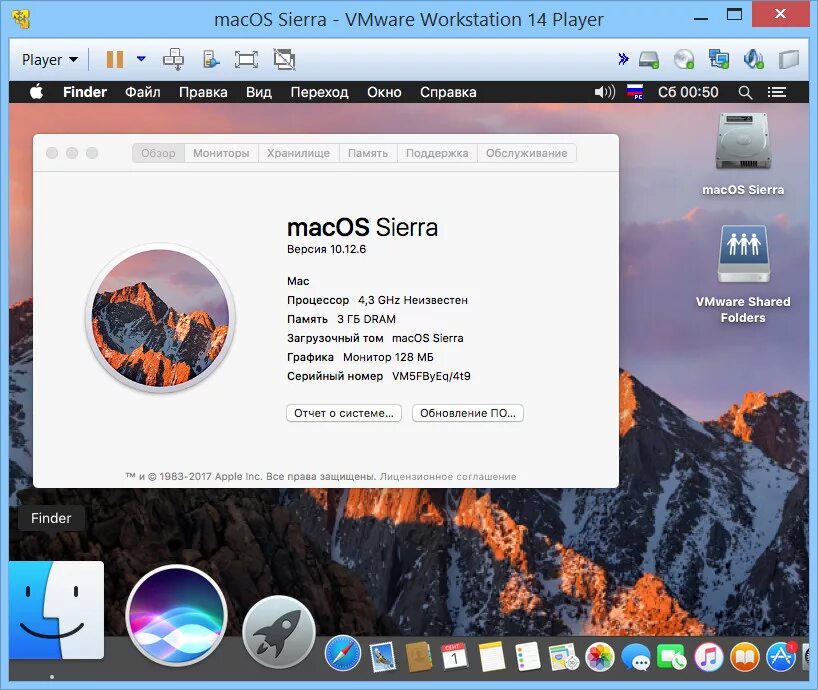Viewport: 818px width, 690px height.
Task: Select the macOS Sierra drive on desktop
Action: [743, 155]
